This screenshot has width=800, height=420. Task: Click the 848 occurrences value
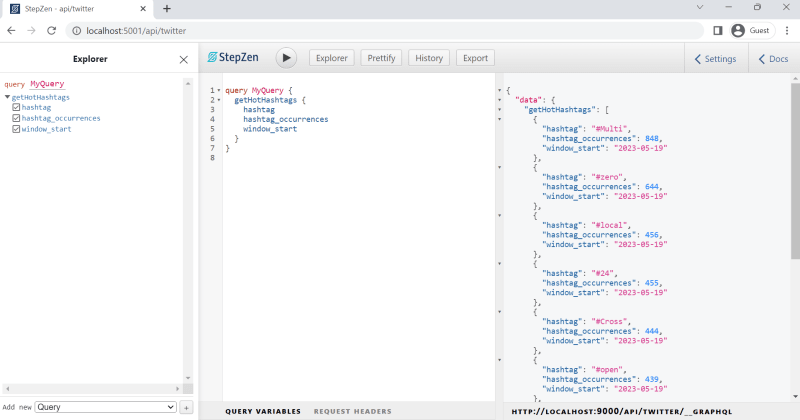pos(652,139)
